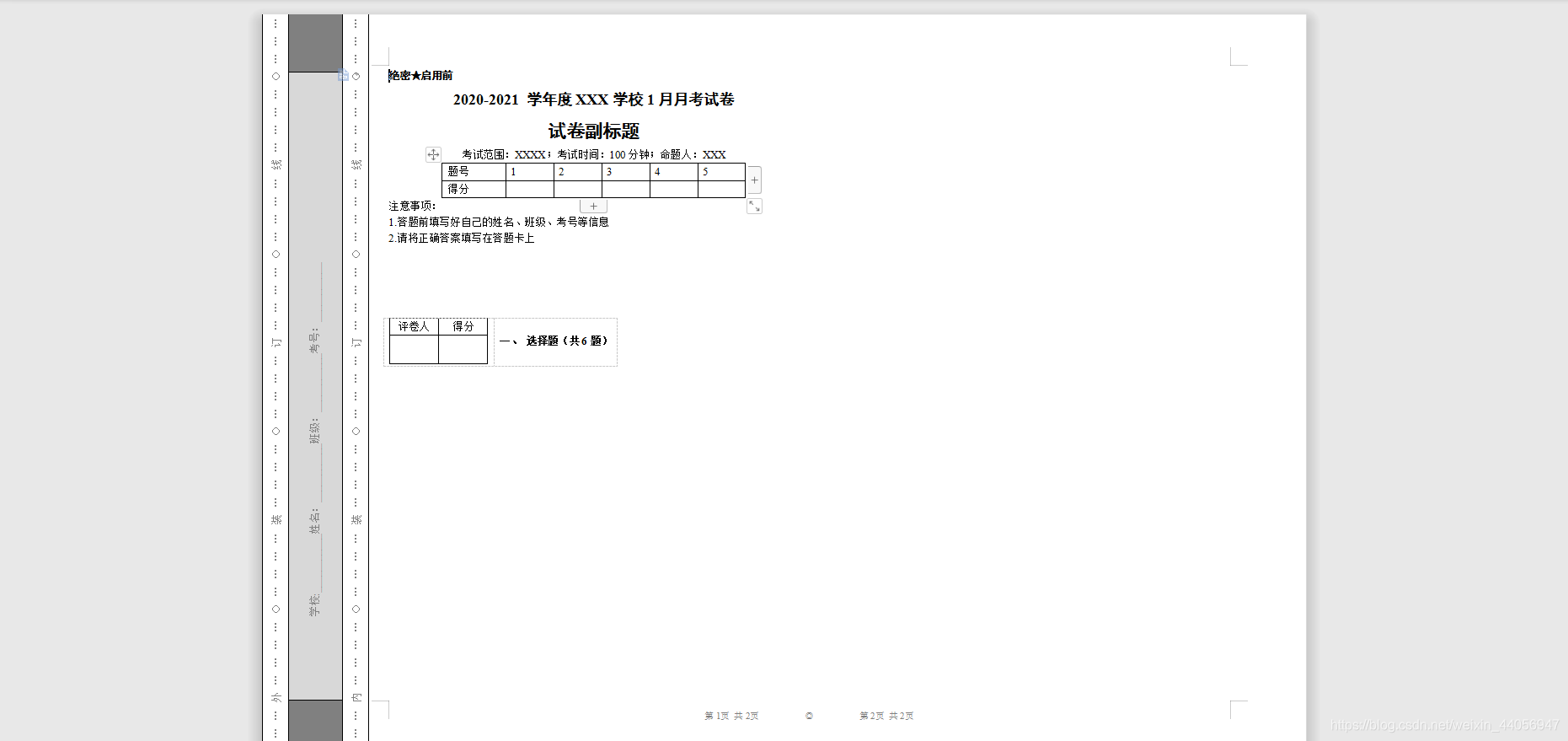Click the document anchor icon beside 绝密★启用前
This screenshot has width=1568, height=741.
click(344, 75)
